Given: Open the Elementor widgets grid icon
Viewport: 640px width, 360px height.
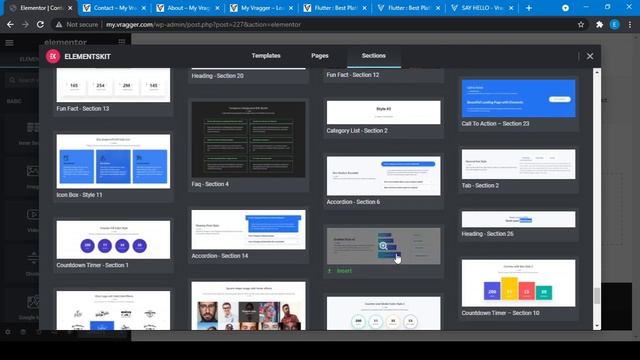Looking at the screenshot, I should coord(122,42).
